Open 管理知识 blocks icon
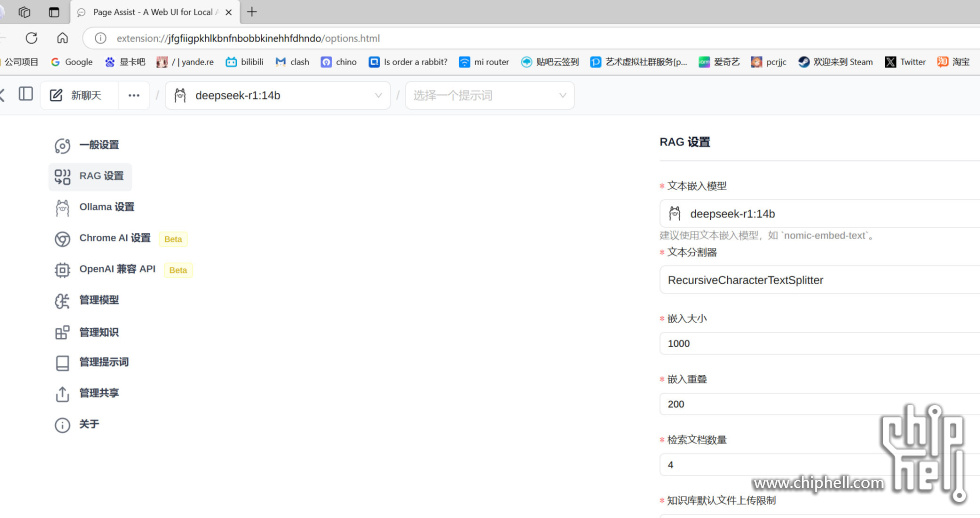The height and width of the screenshot is (518, 980). [x=62, y=332]
